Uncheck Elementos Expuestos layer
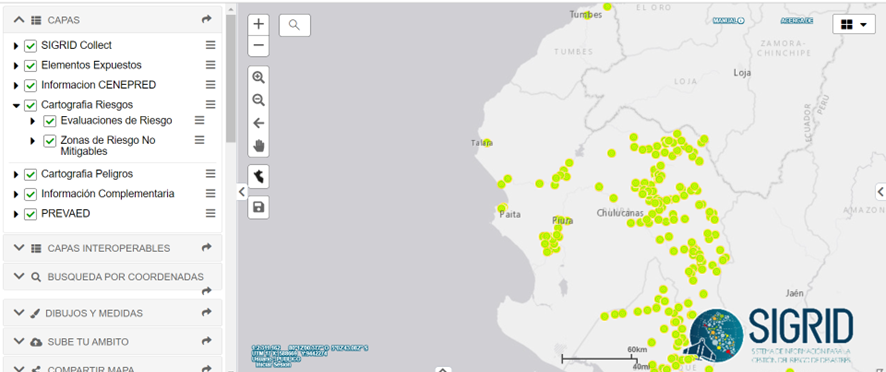Screen dimensions: 886x372 tap(31, 66)
